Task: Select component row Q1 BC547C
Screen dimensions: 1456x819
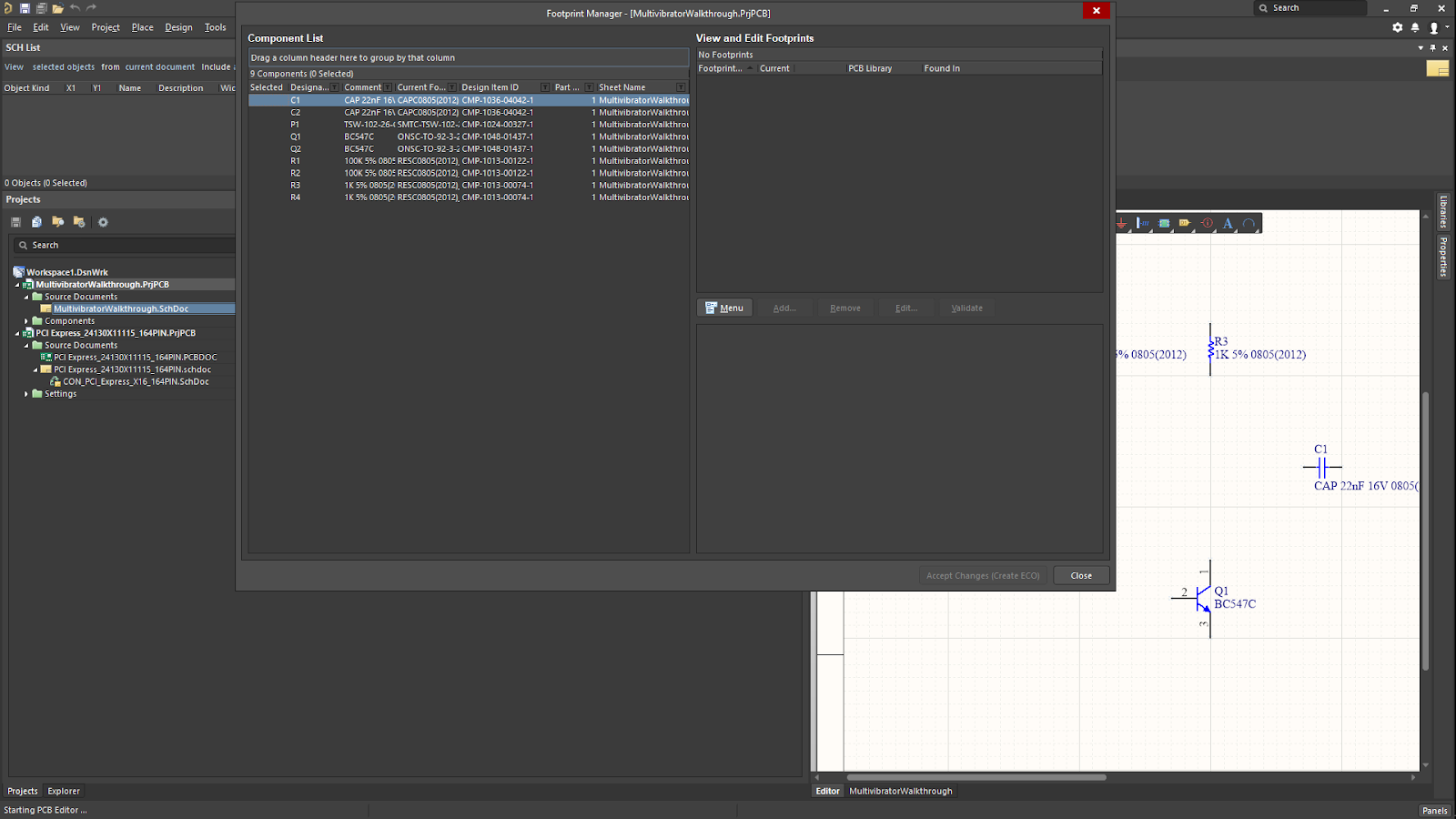Action: 469,136
